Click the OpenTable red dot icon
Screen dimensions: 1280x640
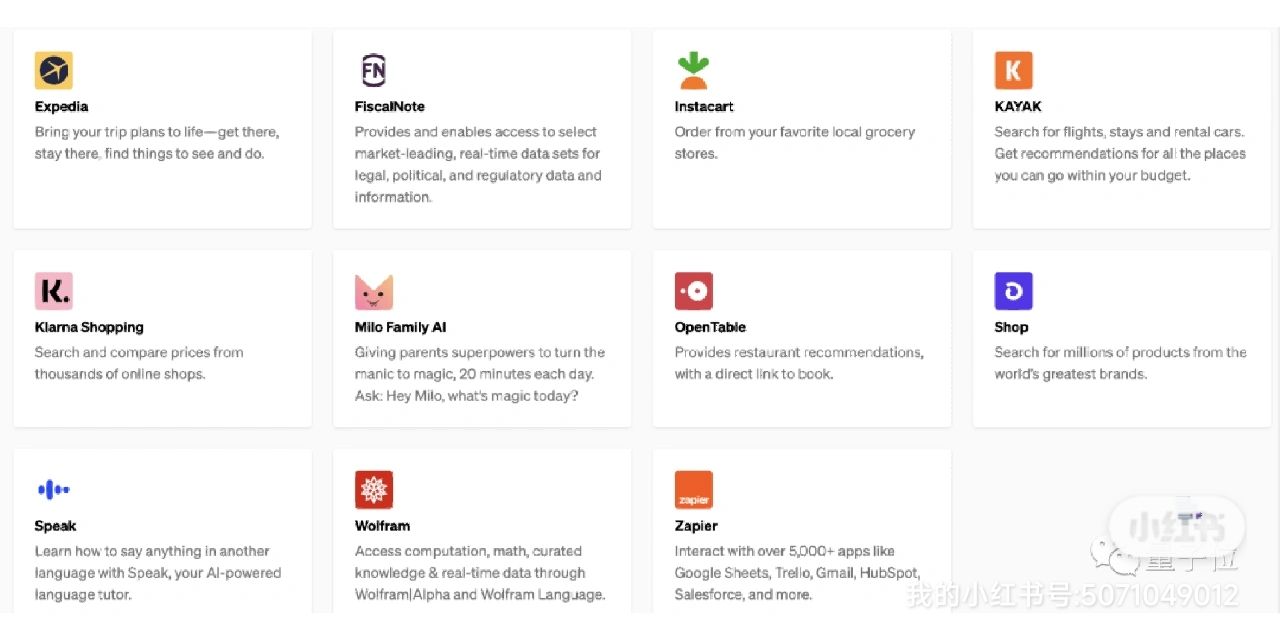point(693,291)
